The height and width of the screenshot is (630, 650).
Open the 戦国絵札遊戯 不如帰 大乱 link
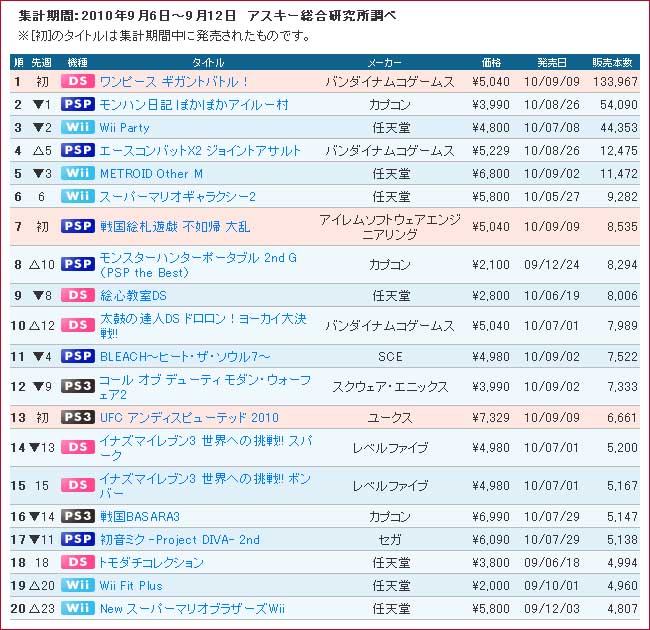click(x=175, y=227)
